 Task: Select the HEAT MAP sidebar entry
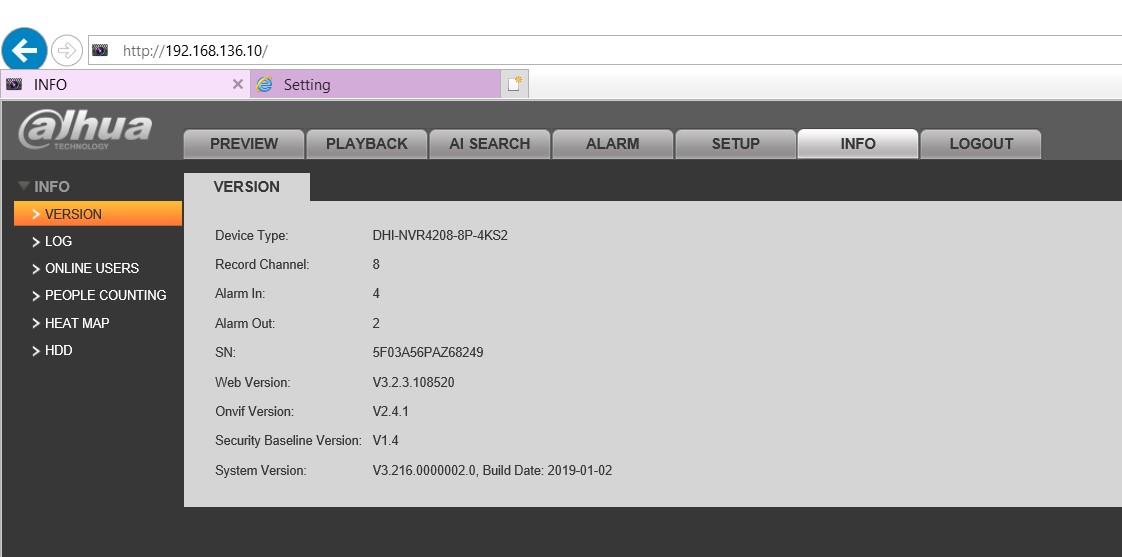[77, 323]
